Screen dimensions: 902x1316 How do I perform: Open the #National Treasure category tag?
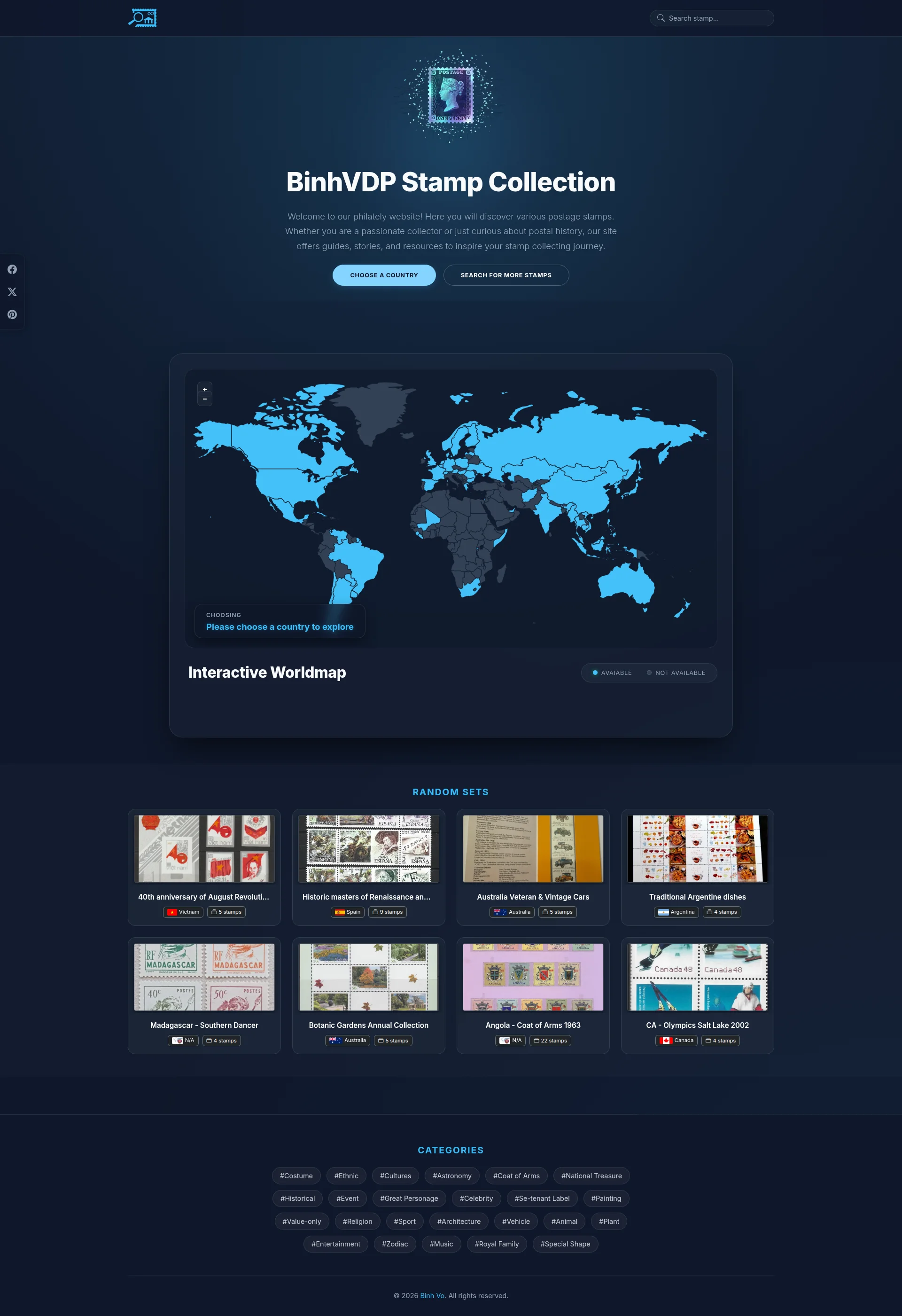pyautogui.click(x=591, y=1175)
